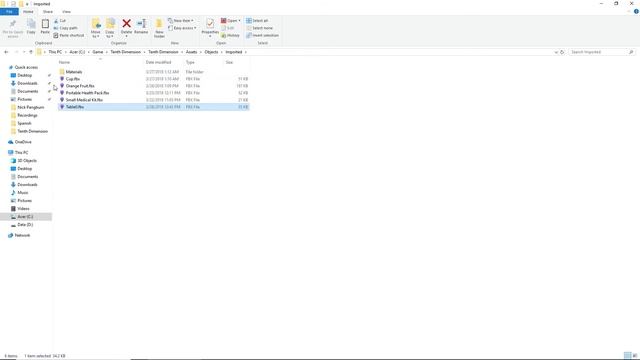Click Select all in the ribbon
This screenshot has width=640, height=360.
[x=257, y=21]
